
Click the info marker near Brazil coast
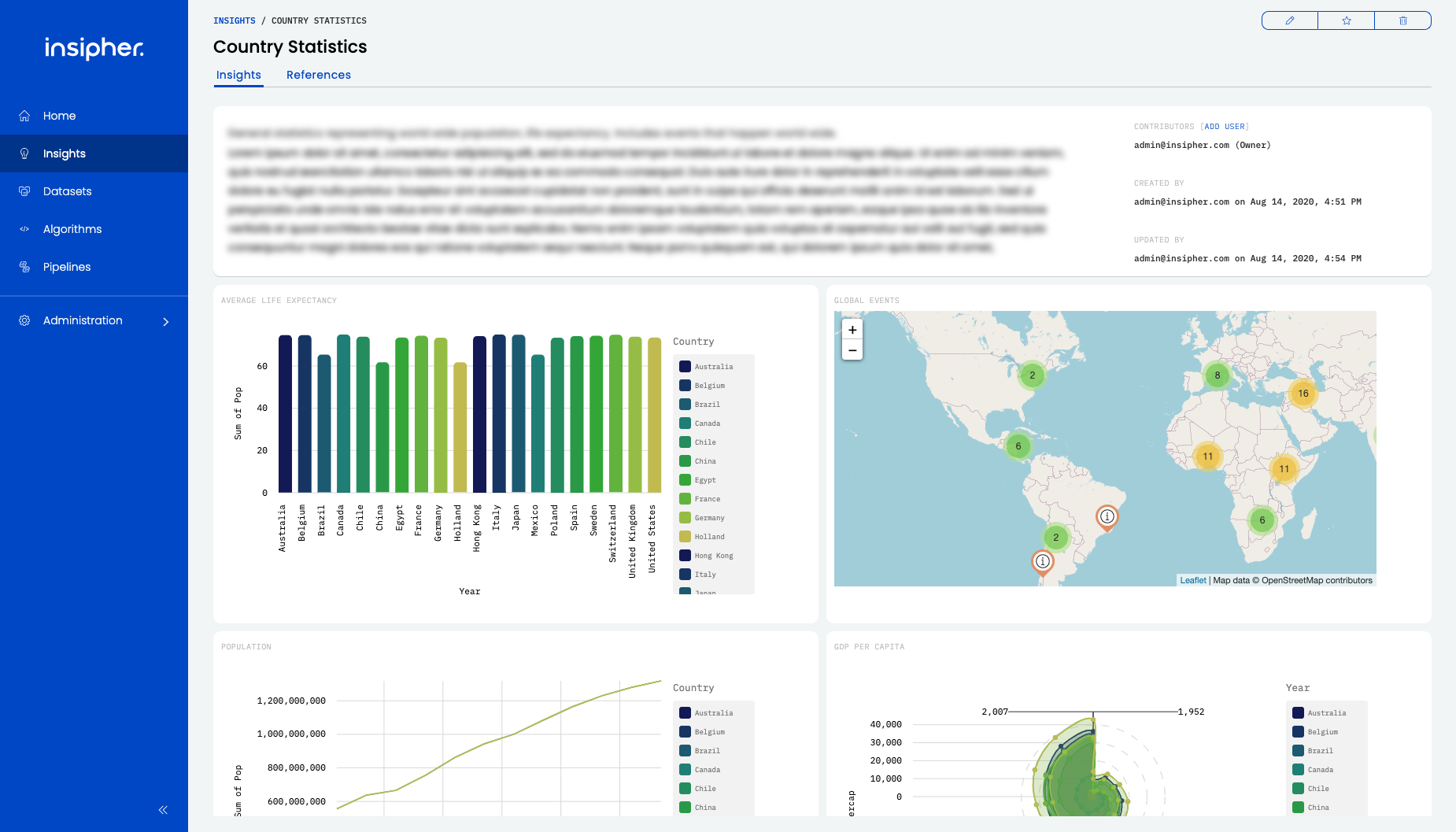pos(1107,517)
